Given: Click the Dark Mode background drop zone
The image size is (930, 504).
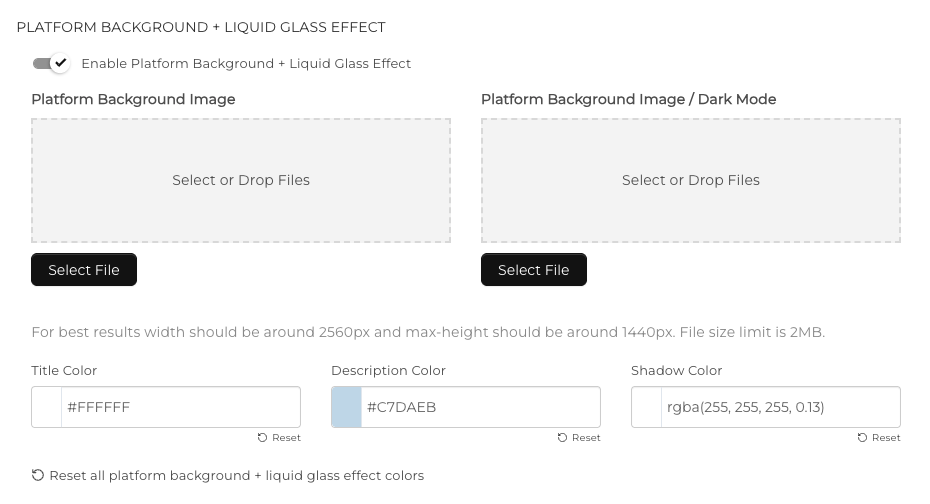Looking at the screenshot, I should pyautogui.click(x=690, y=180).
